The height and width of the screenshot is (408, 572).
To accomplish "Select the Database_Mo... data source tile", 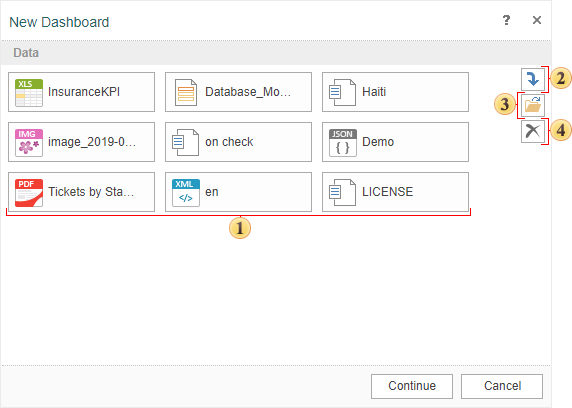I will [x=238, y=92].
